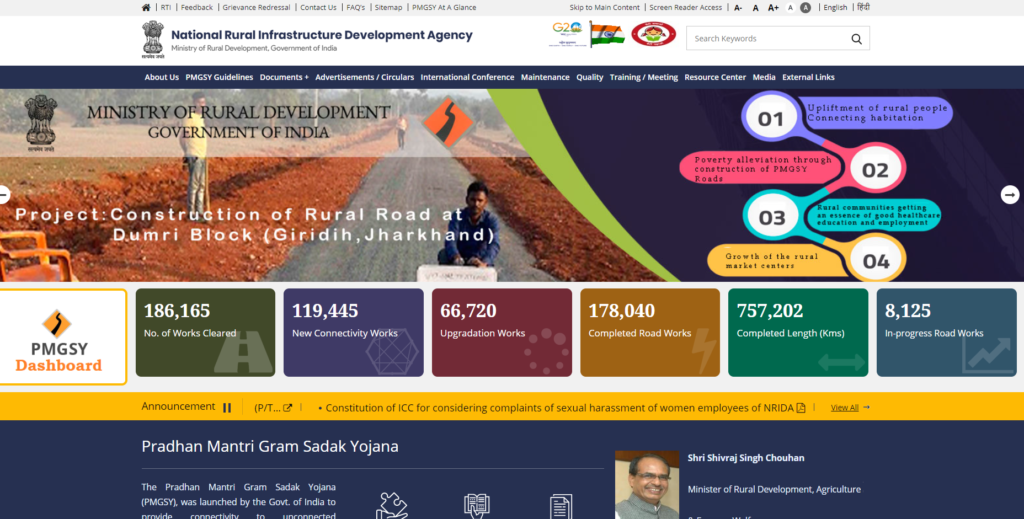
Task: Click the View All announcements link
Action: [x=844, y=407]
